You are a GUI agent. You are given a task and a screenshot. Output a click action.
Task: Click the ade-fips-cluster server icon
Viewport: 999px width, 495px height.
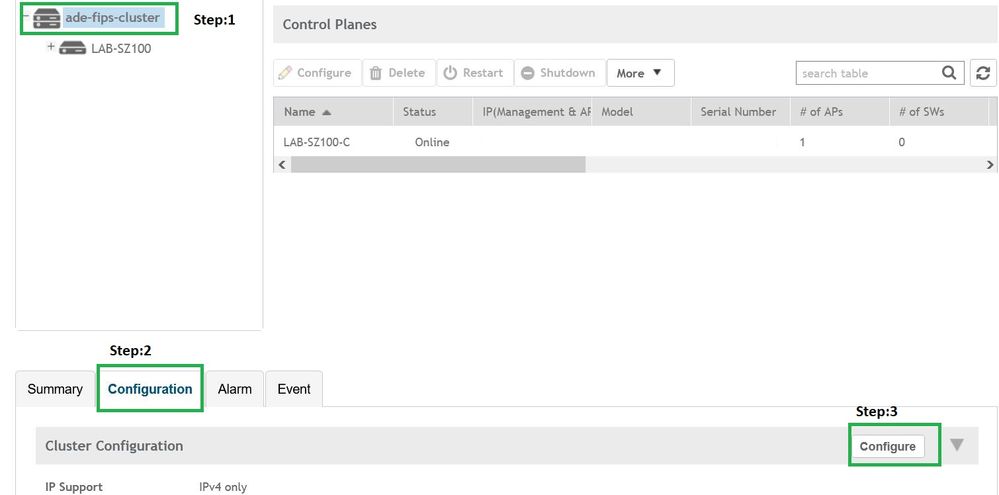[x=46, y=18]
